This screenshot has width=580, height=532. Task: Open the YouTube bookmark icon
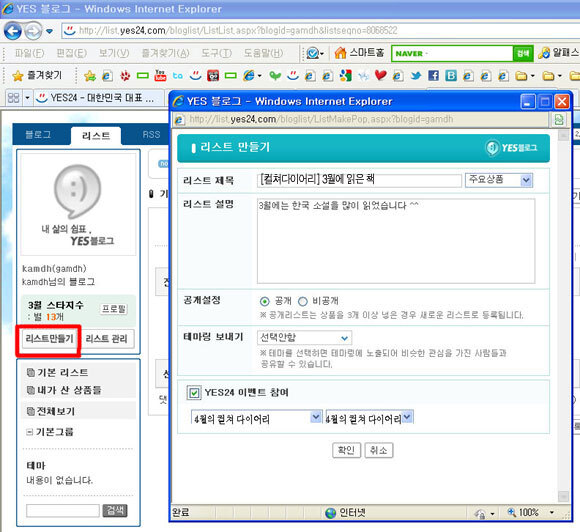tap(160, 75)
